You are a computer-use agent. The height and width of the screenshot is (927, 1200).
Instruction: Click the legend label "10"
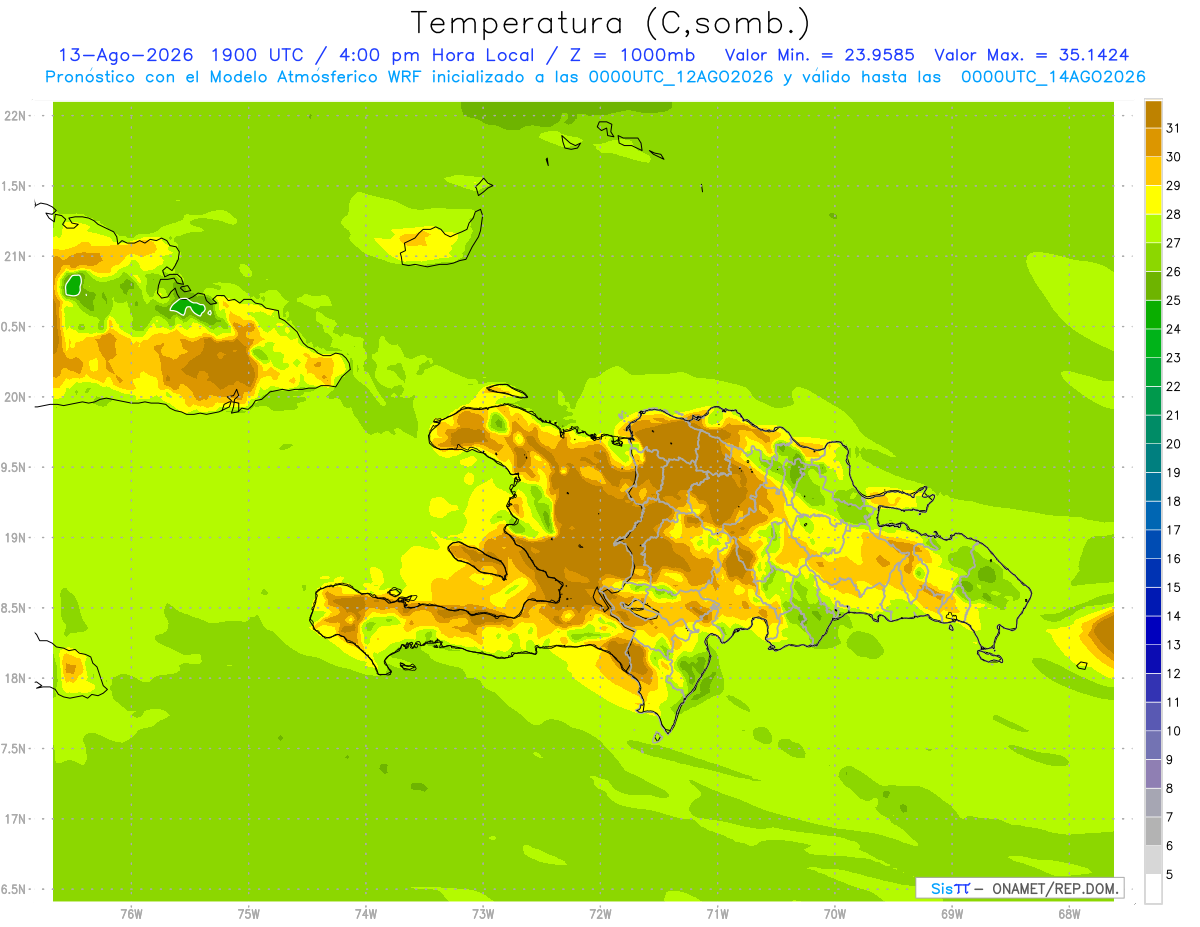[x=1173, y=731]
